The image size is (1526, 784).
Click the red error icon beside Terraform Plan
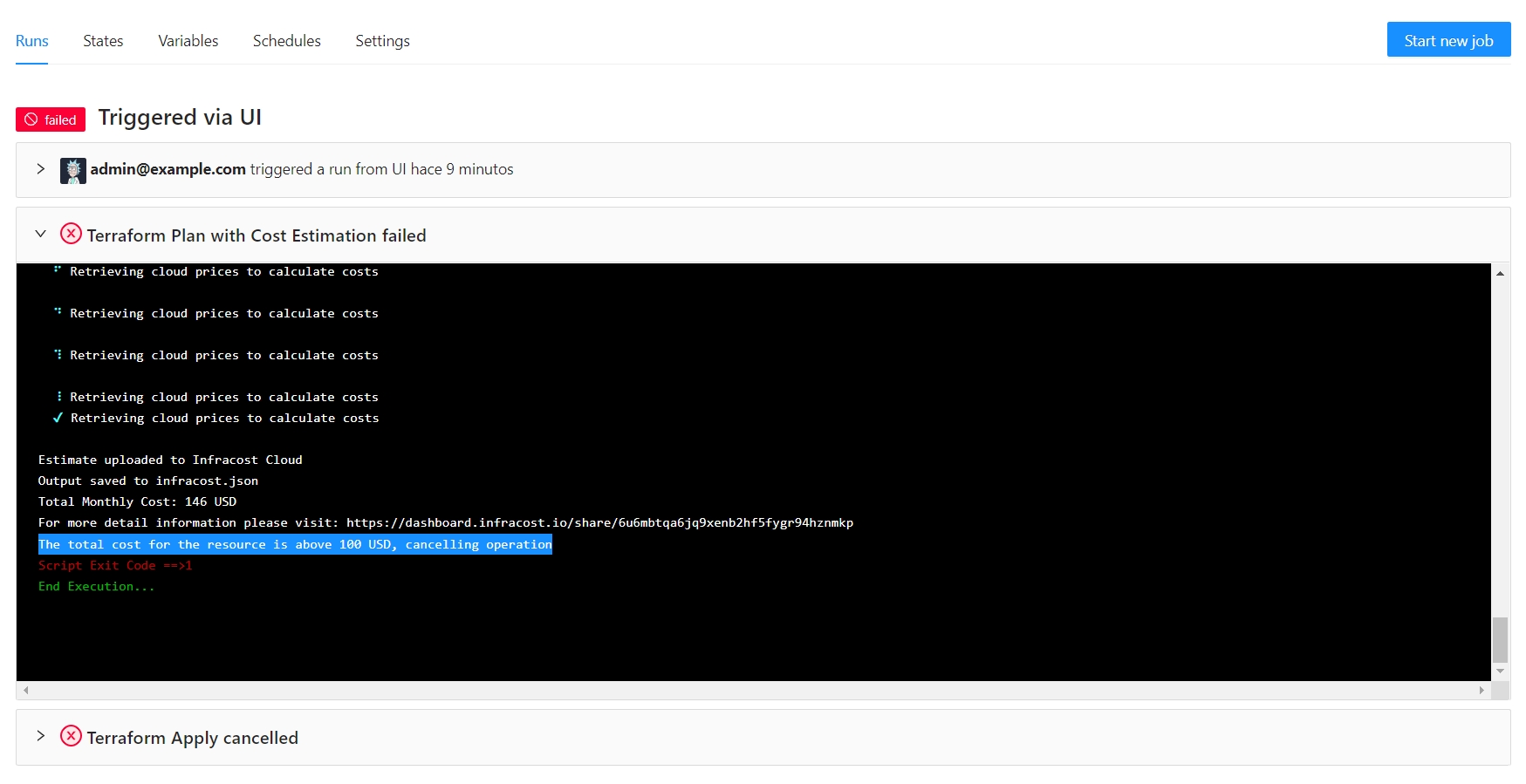[x=71, y=235]
